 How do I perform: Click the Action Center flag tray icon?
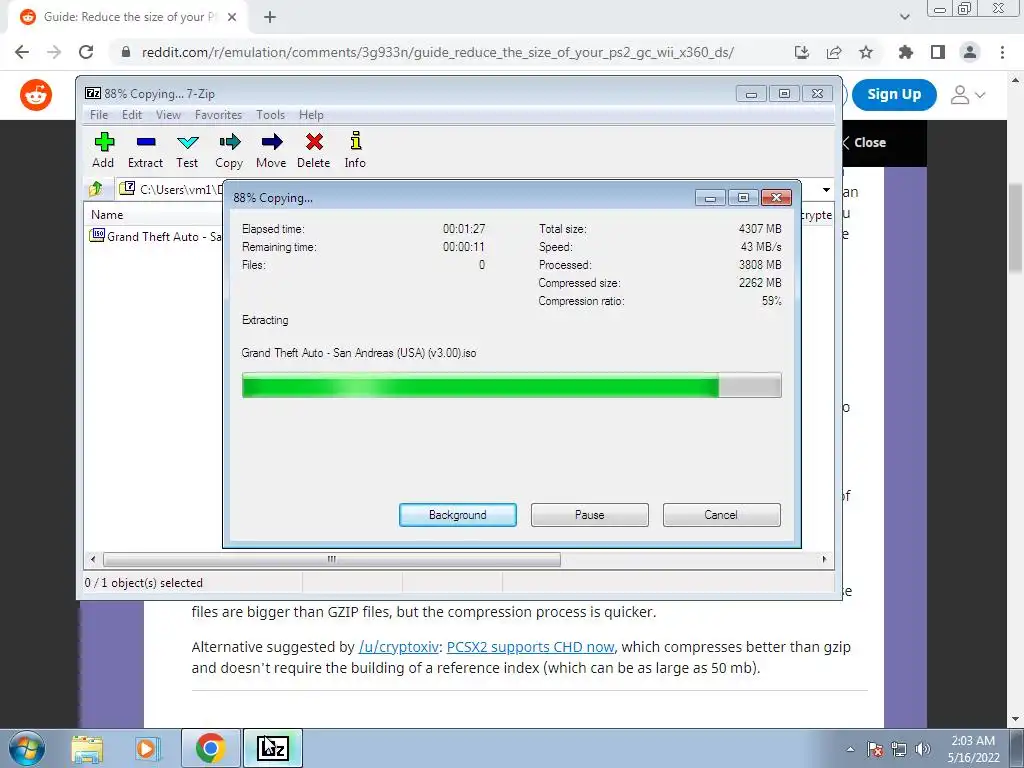(x=875, y=749)
